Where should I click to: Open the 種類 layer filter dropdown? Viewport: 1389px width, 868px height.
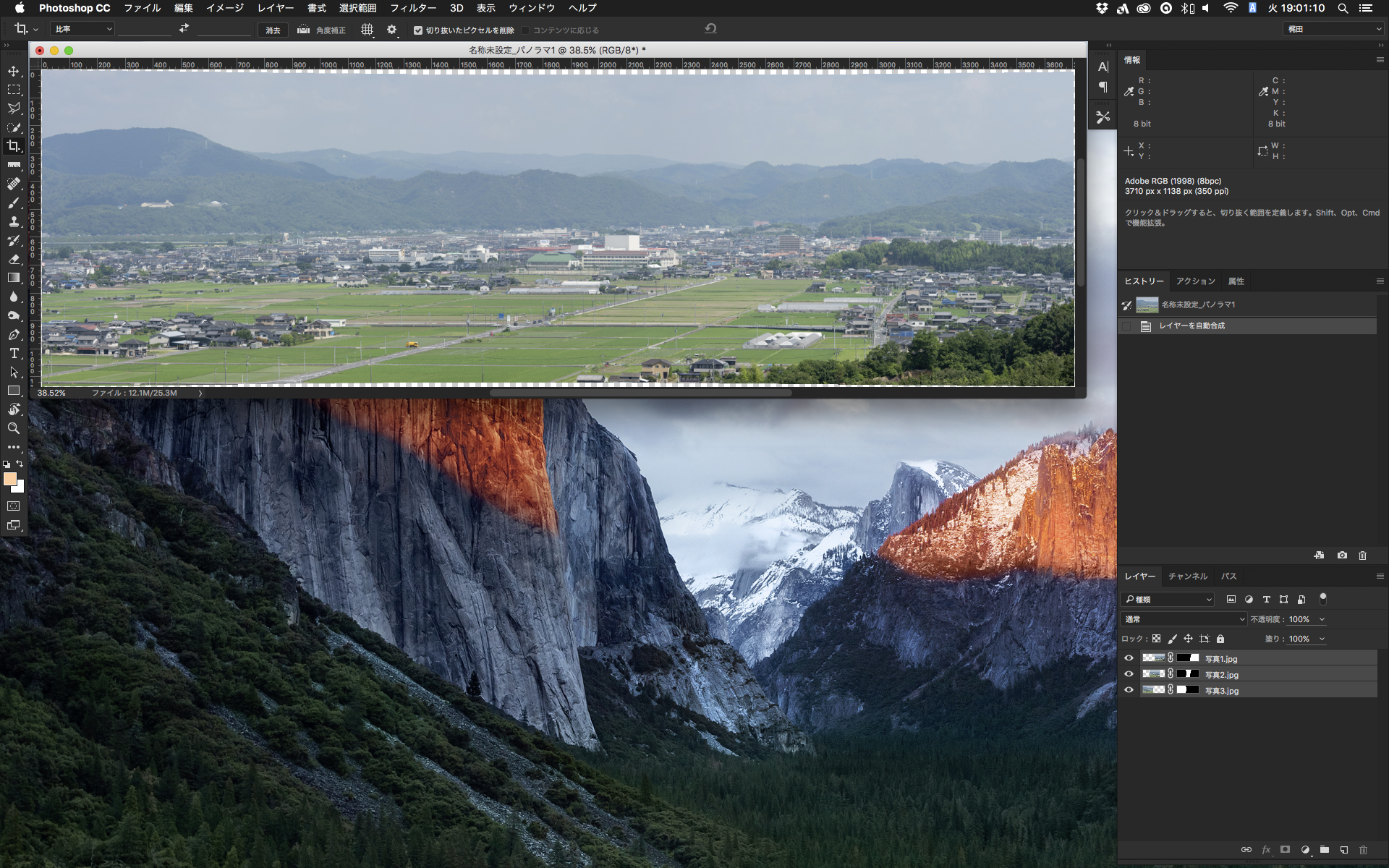click(1168, 599)
